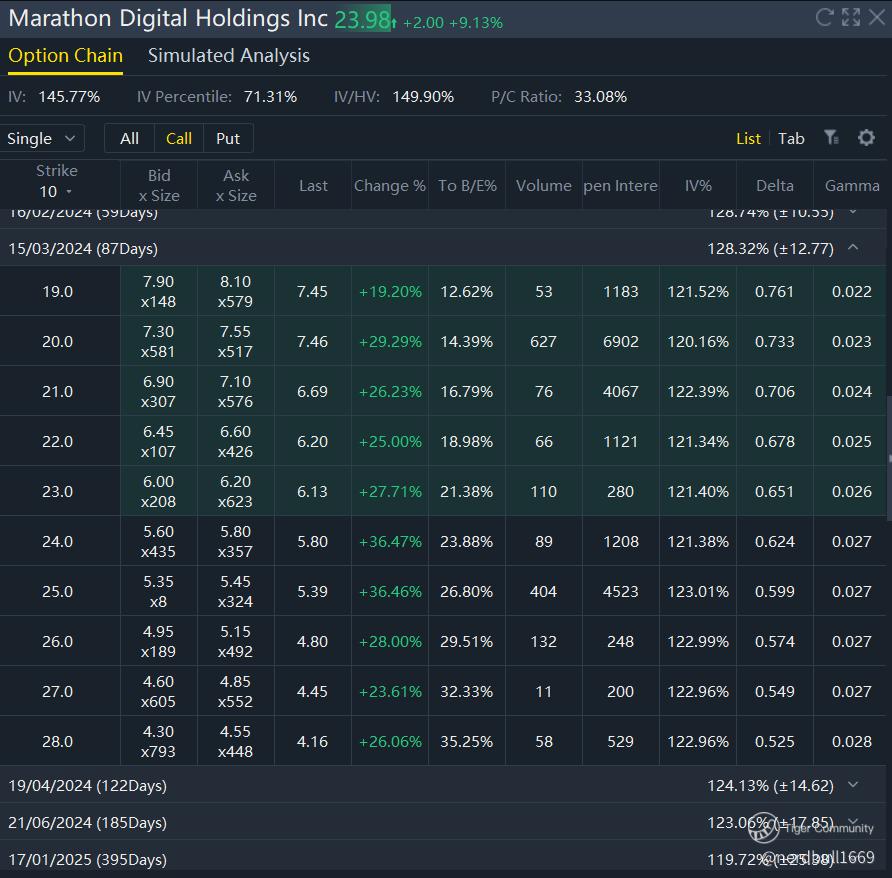Viewport: 892px width, 878px height.
Task: Select the List view layout
Action: pyautogui.click(x=748, y=139)
